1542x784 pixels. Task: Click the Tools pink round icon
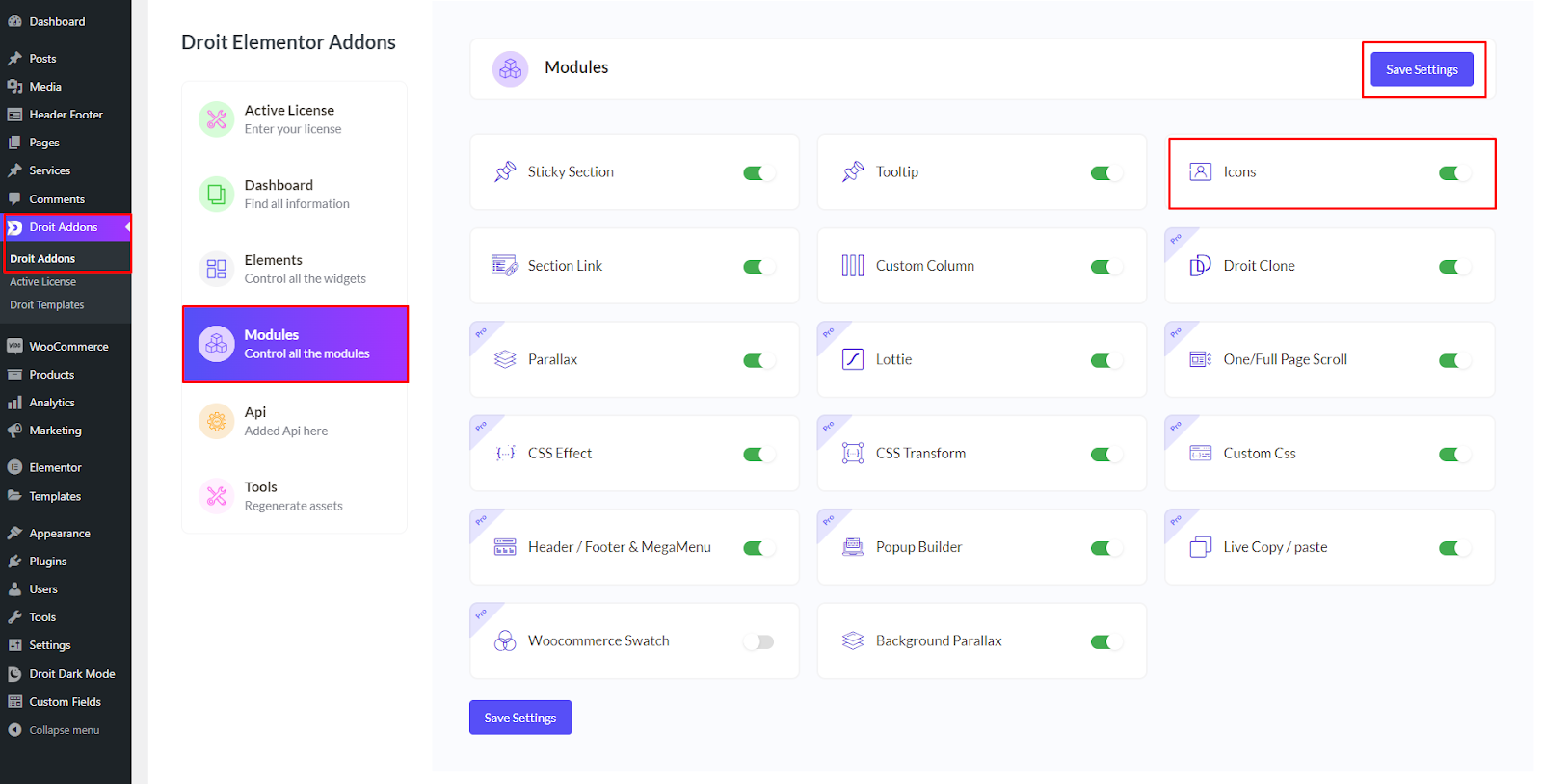pos(217,496)
